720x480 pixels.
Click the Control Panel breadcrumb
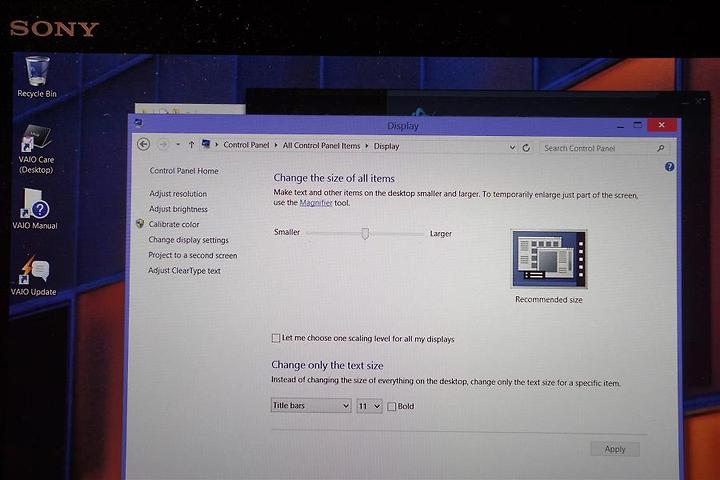pyautogui.click(x=246, y=145)
